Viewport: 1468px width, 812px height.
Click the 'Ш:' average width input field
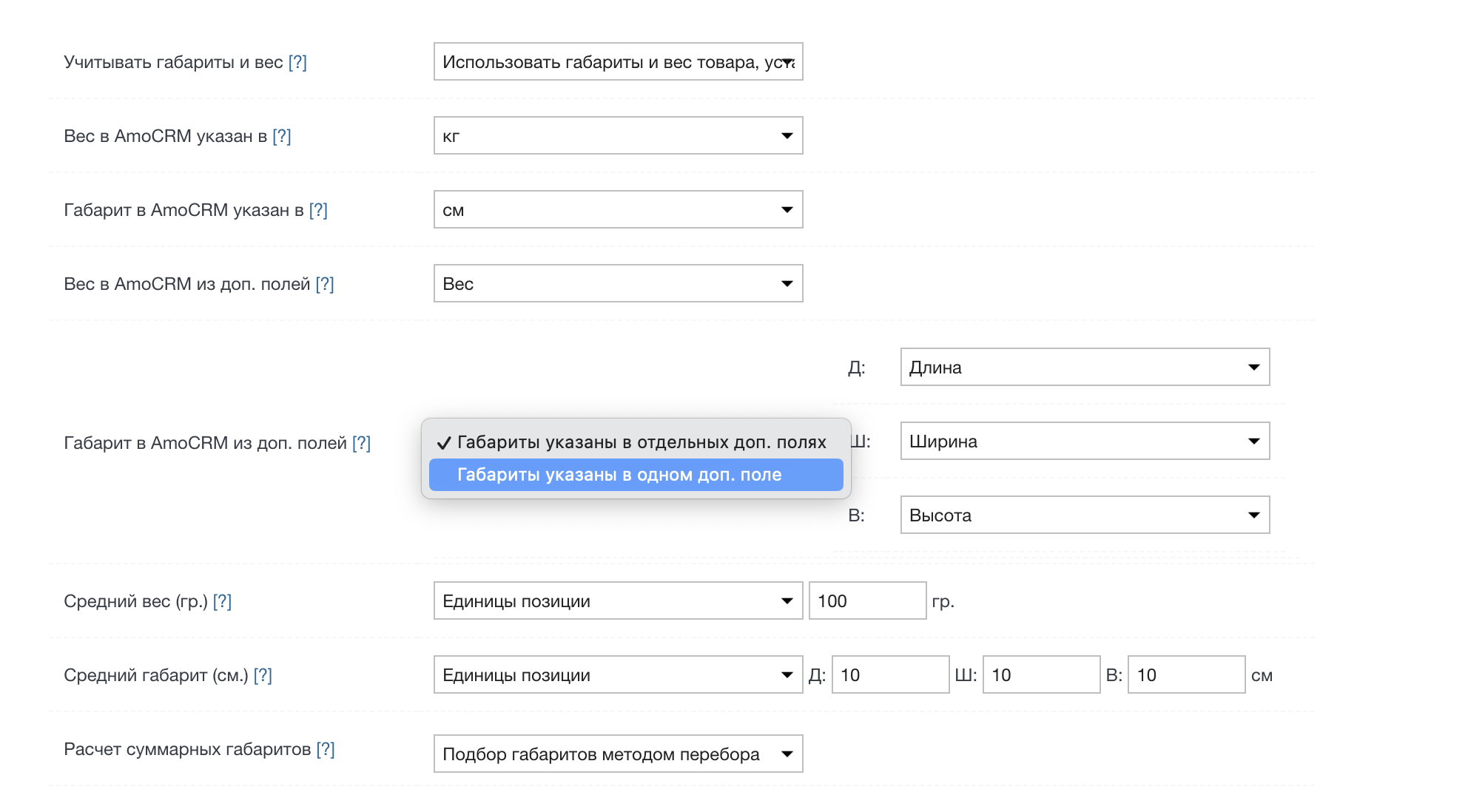pos(1040,675)
